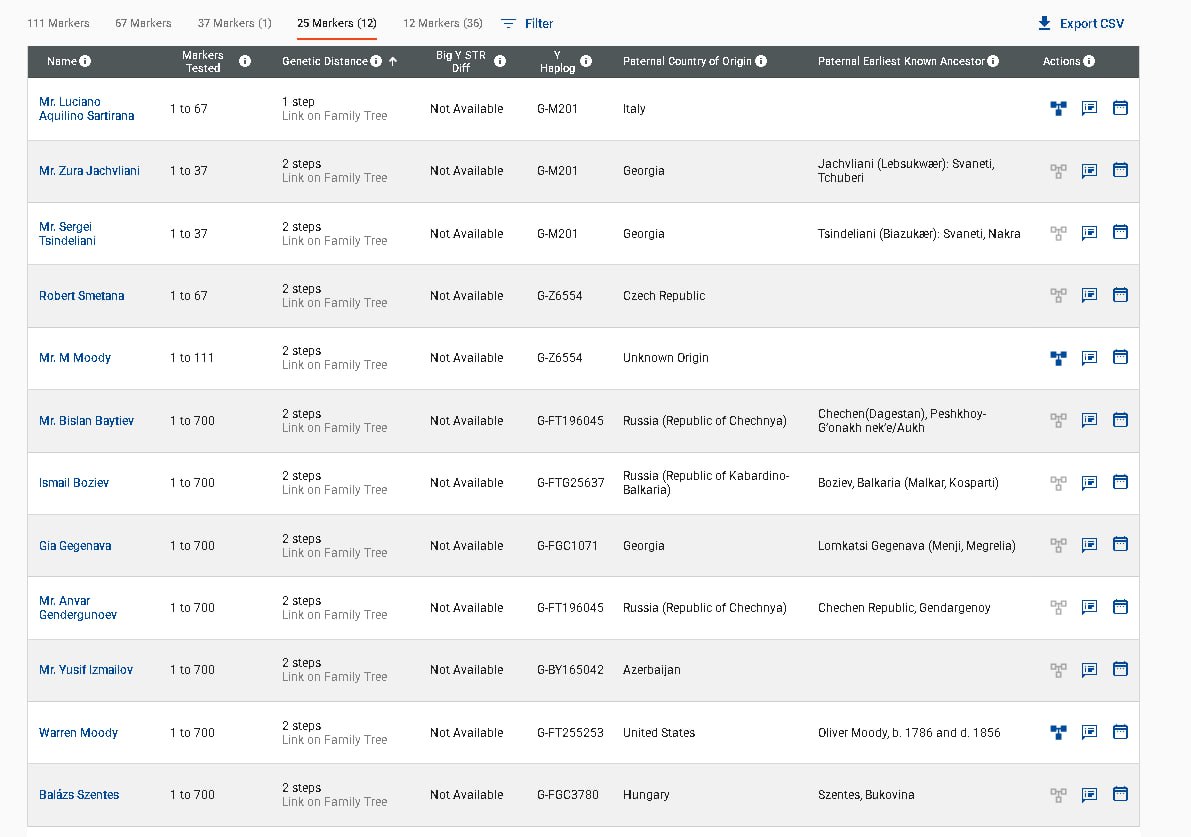Open calendar icon for Luciano Aquilino Sartirana
The height and width of the screenshot is (837, 1191).
pos(1120,108)
